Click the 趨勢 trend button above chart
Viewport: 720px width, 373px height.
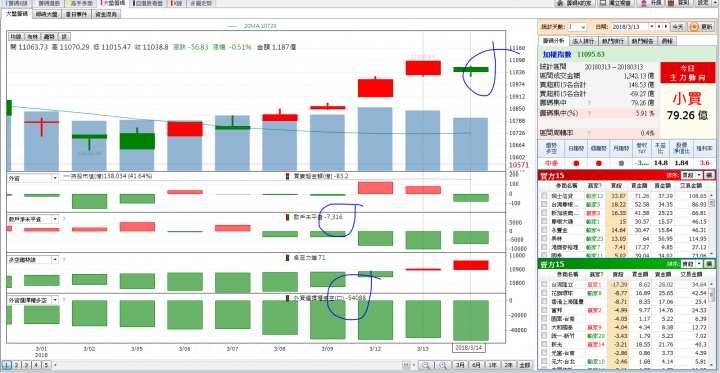pyautogui.click(x=49, y=36)
